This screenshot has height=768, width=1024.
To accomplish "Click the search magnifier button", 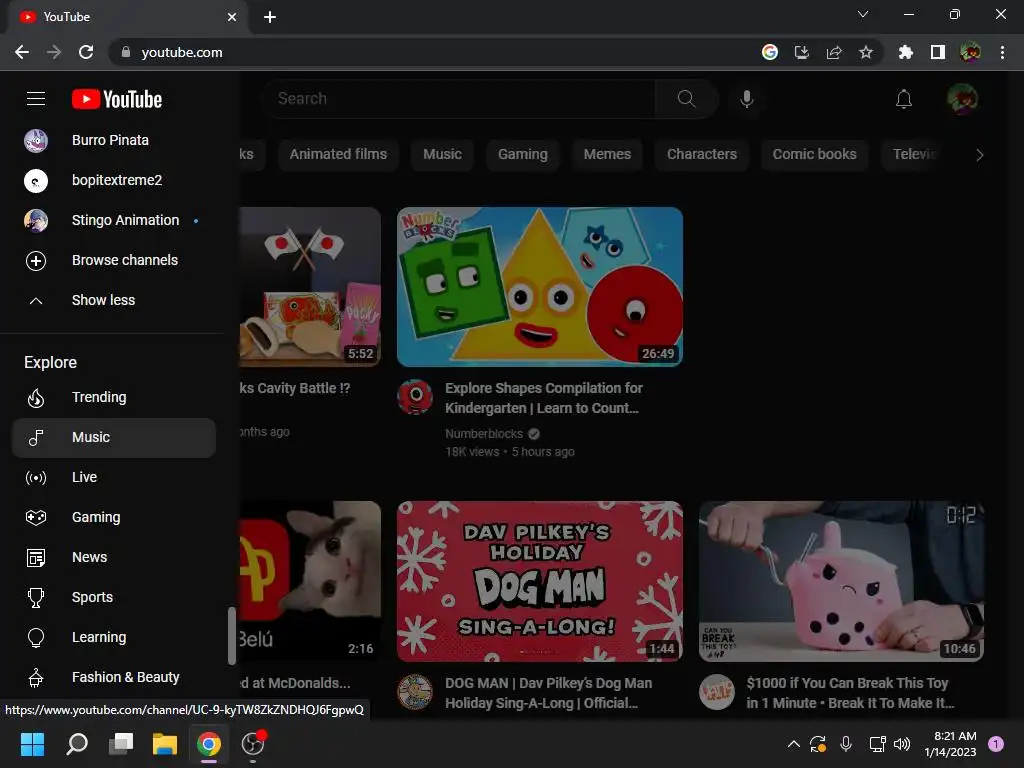I will (x=686, y=99).
